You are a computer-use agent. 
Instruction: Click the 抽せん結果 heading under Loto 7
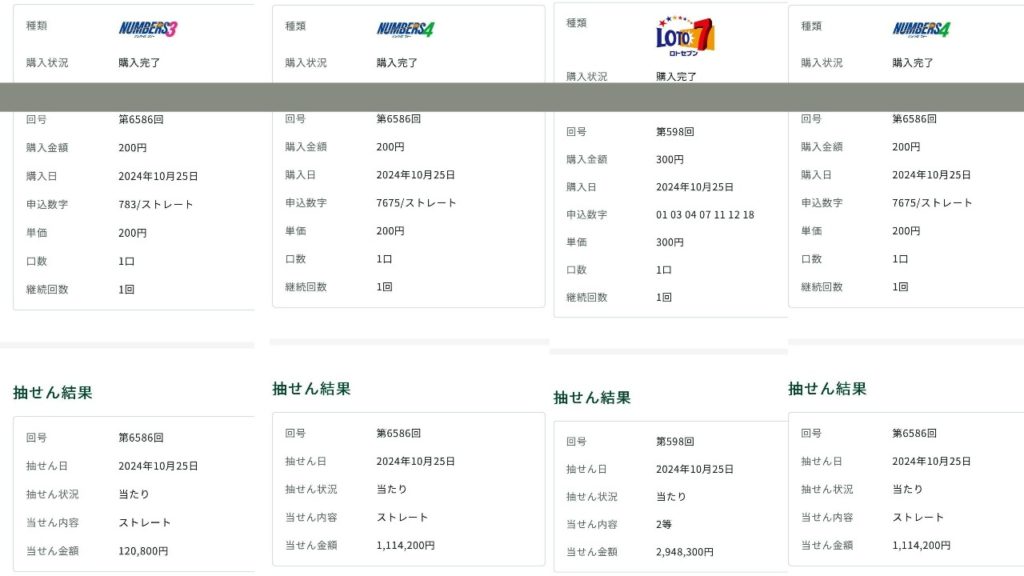coord(592,398)
